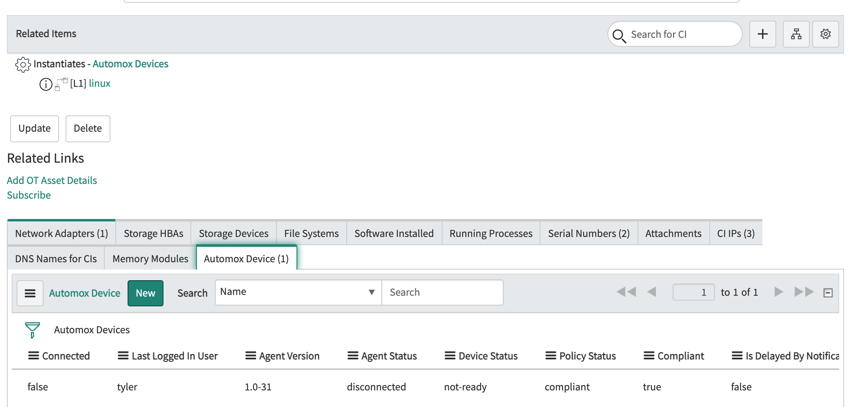Show info for the linux relation
The height and width of the screenshot is (407, 850).
coord(46,85)
